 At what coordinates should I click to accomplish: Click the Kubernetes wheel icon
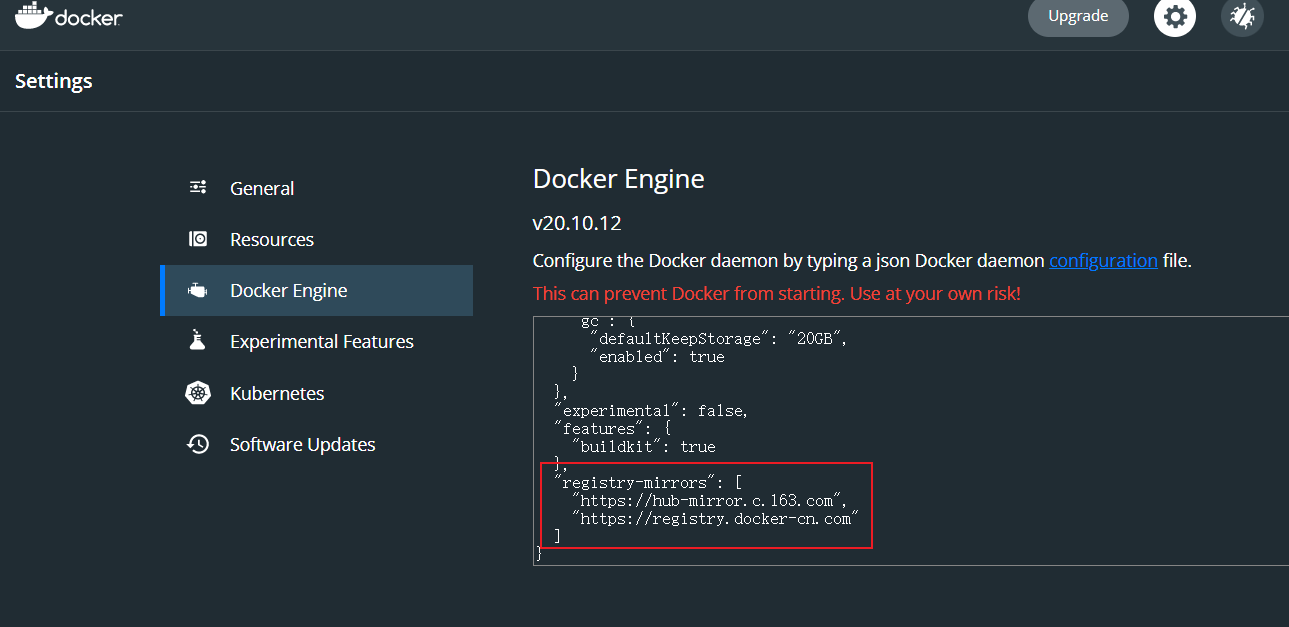[x=198, y=393]
